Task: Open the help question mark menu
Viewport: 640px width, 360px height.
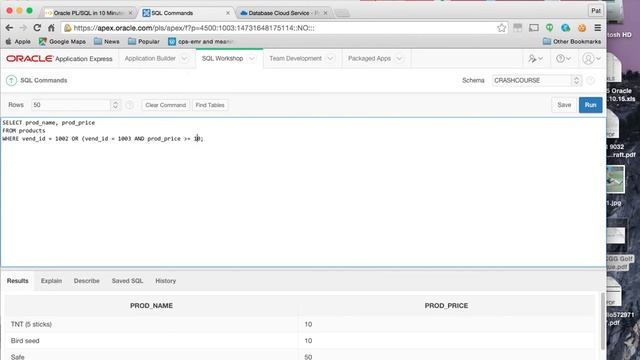Action: tap(563, 59)
